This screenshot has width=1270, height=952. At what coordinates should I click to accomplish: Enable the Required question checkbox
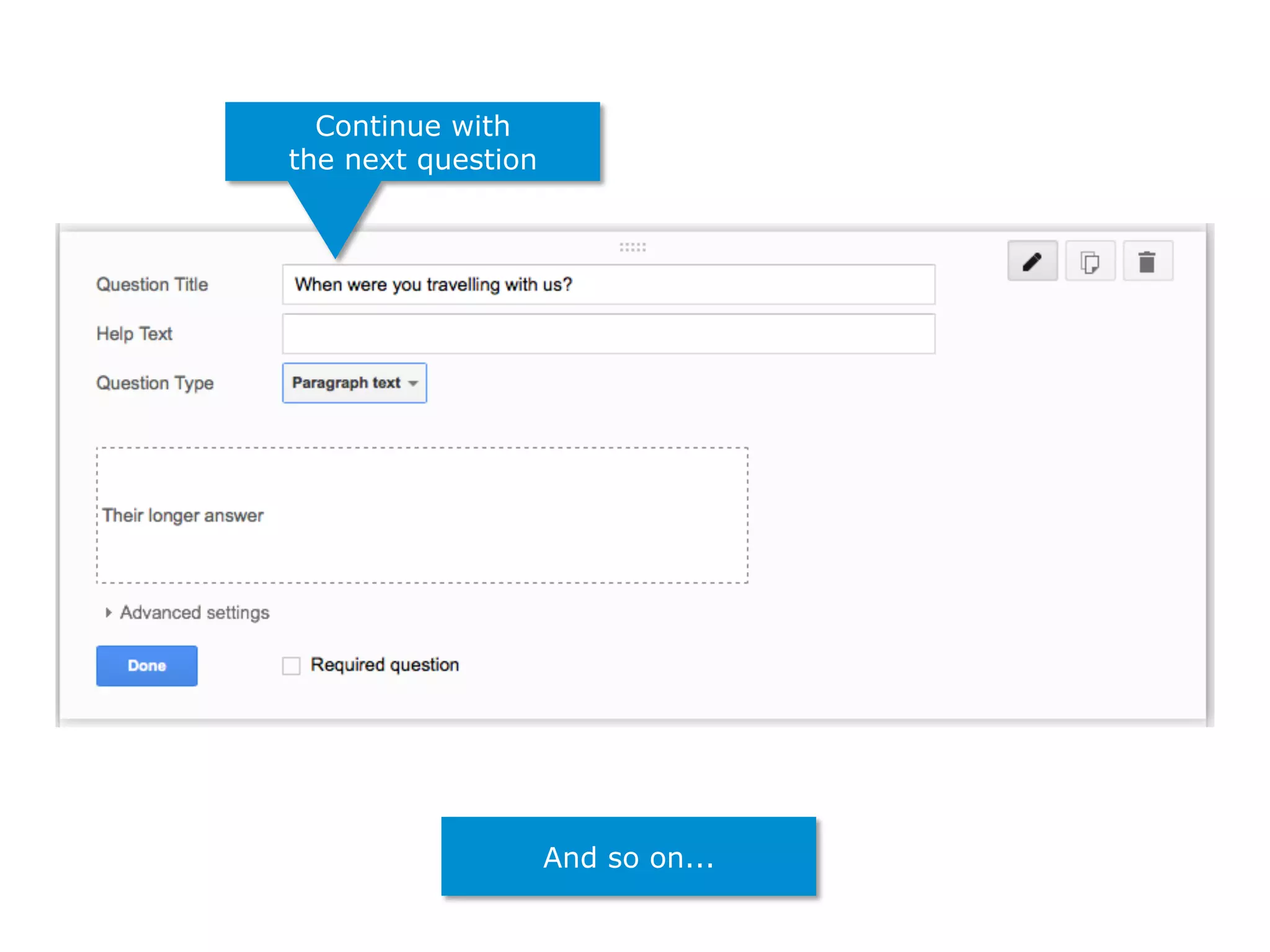291,666
